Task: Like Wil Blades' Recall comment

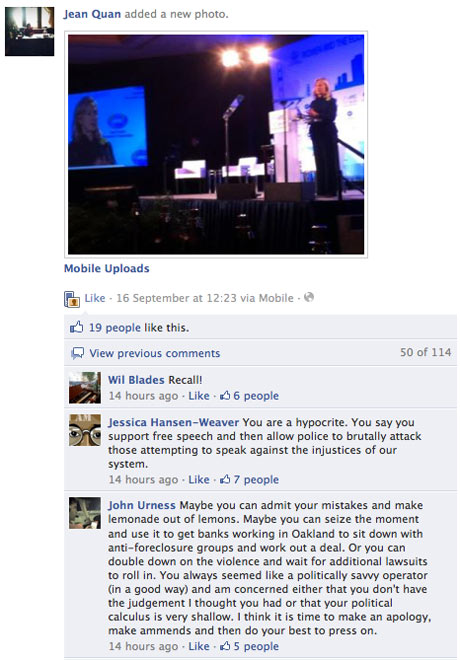Action: [x=199, y=396]
